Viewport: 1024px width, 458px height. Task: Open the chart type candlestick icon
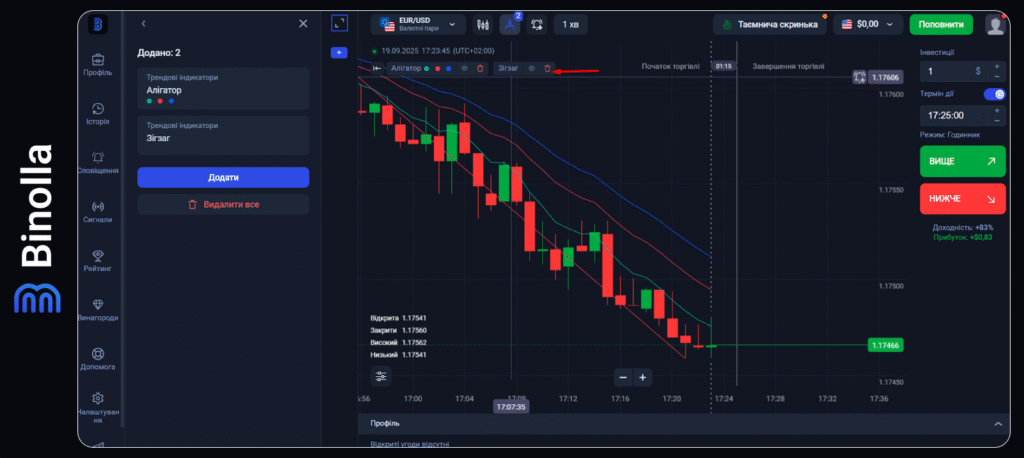coord(483,24)
